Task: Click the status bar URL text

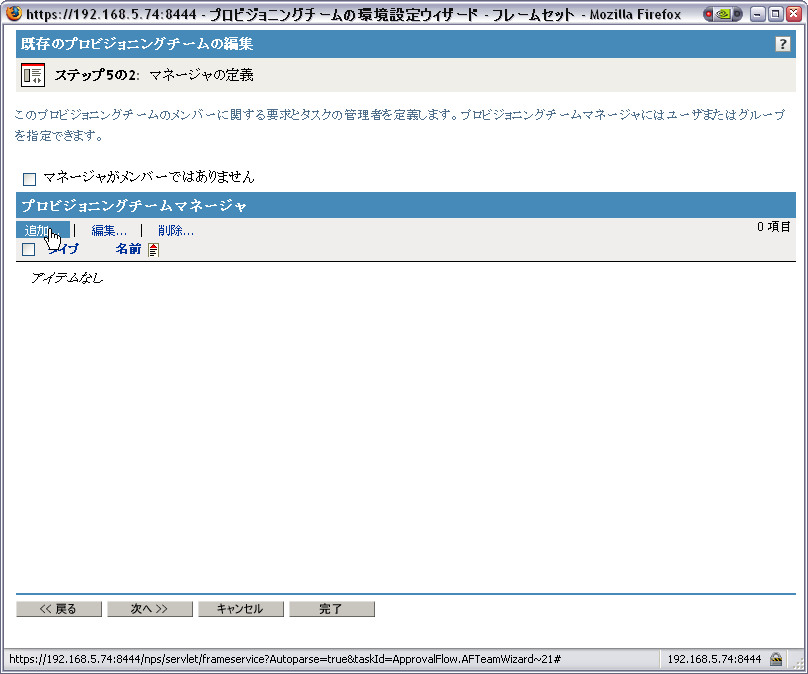Action: tap(285, 659)
